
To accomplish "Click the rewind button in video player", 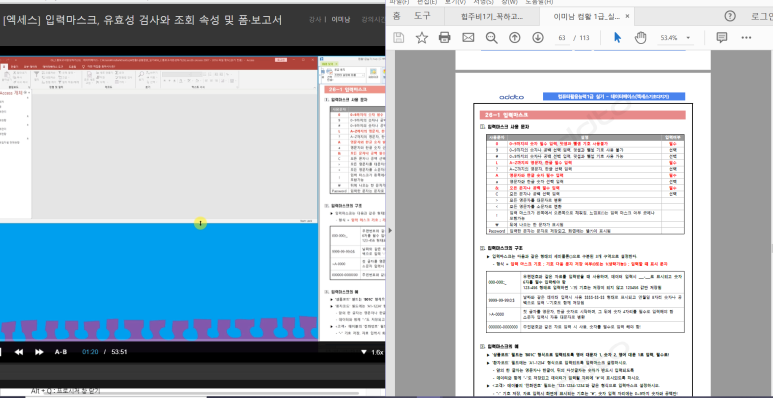I will pyautogui.click(x=19, y=352).
